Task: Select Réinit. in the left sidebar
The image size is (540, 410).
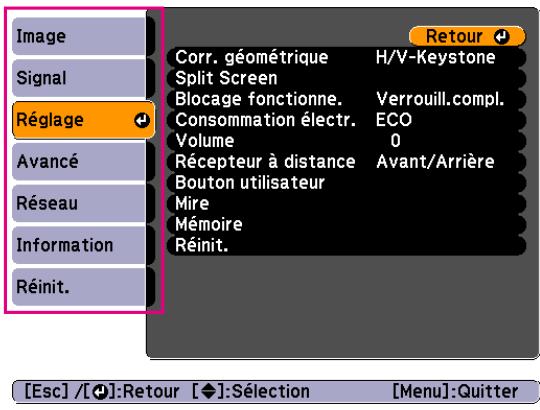Action: click(83, 287)
